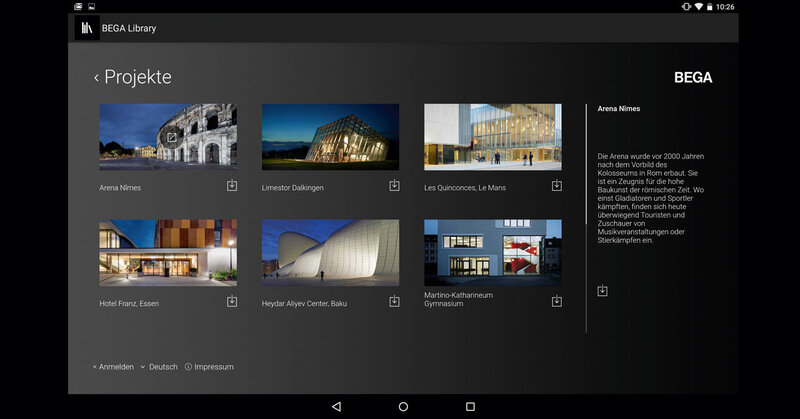
Task: Tap the Android home navigation button
Action: (403, 406)
